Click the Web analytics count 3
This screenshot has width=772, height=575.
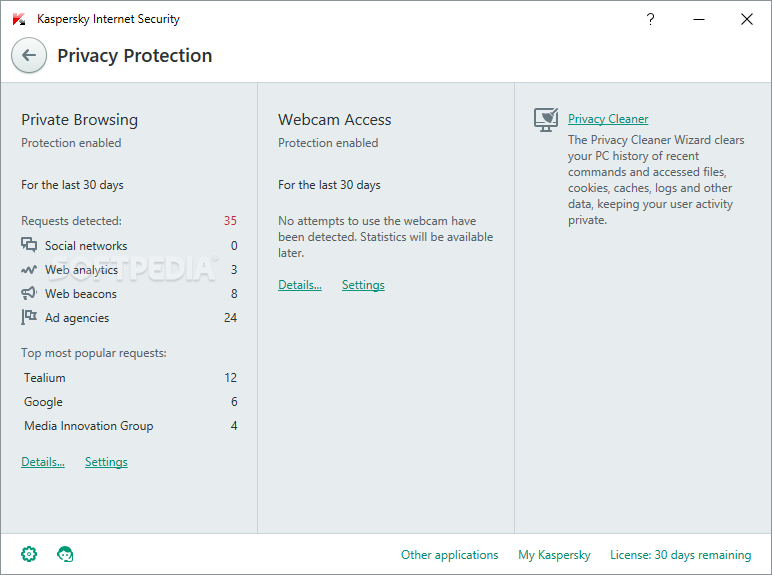pyautogui.click(x=234, y=270)
